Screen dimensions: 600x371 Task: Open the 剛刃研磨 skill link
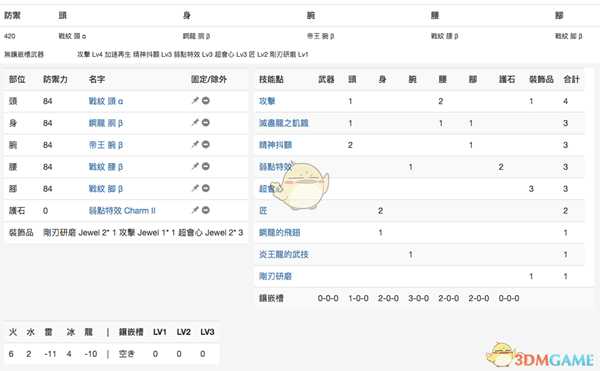point(275,276)
